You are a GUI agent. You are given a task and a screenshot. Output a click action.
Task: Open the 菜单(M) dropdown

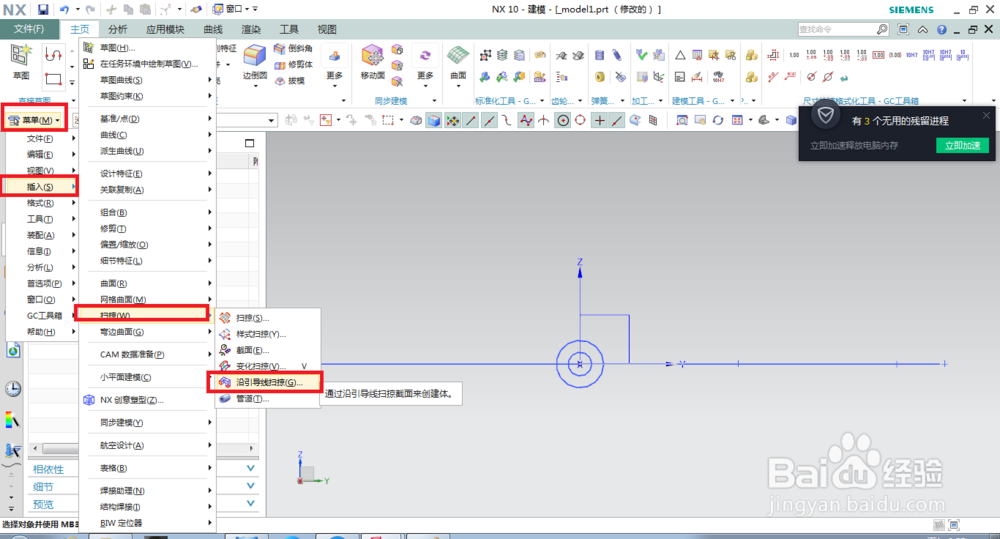(34, 120)
